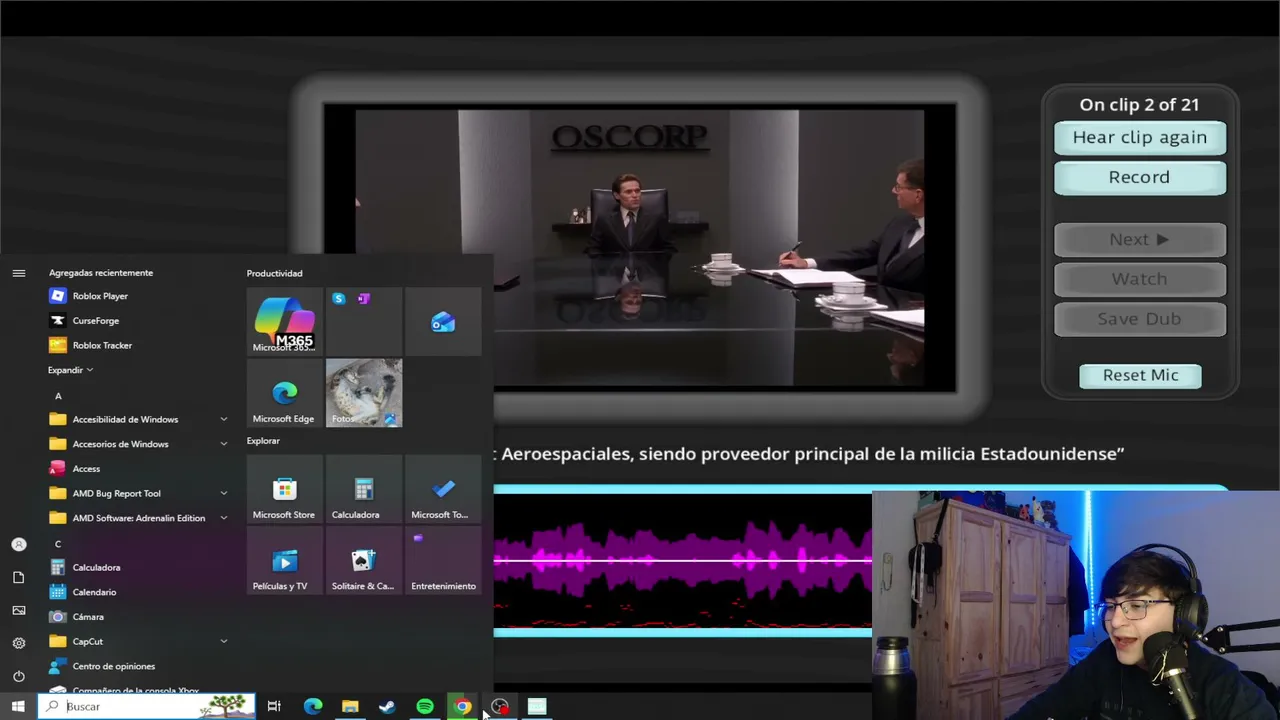Screen dimensions: 1280x720
Task: Open the Fotos tile
Action: [x=364, y=393]
